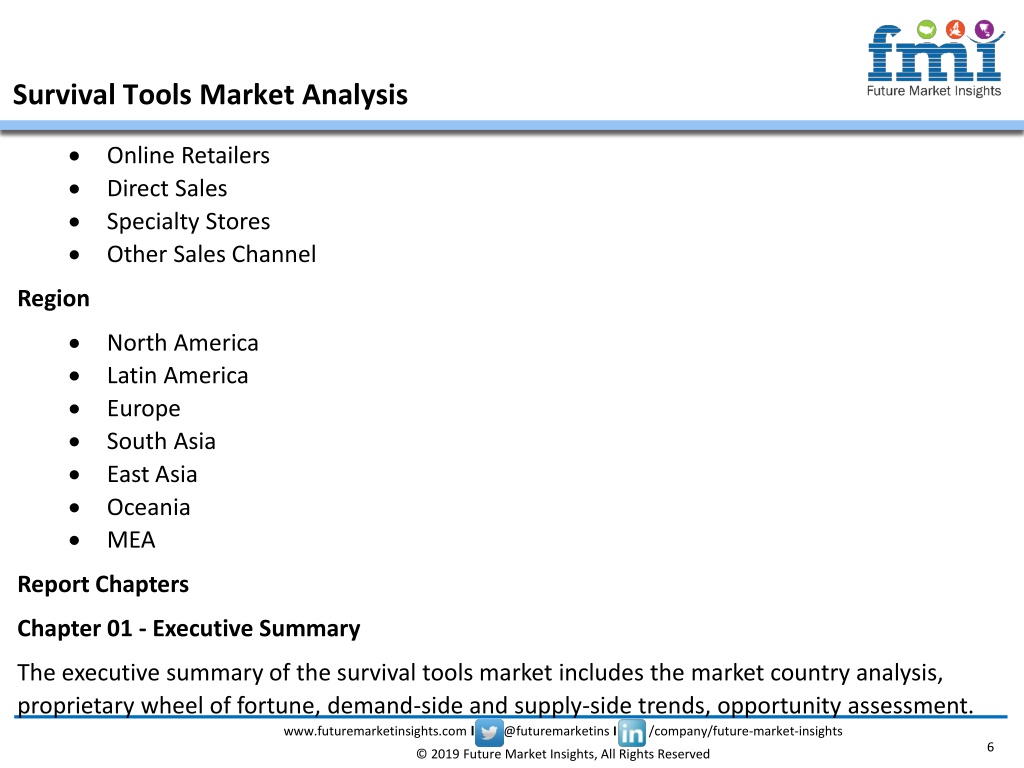Select the East Asia list entry

[152, 474]
